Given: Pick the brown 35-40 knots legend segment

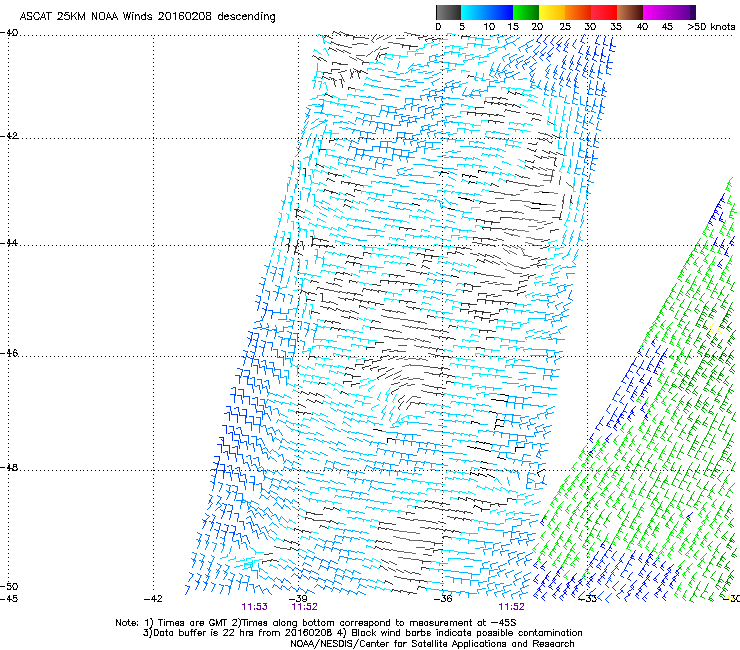Looking at the screenshot, I should (630, 12).
